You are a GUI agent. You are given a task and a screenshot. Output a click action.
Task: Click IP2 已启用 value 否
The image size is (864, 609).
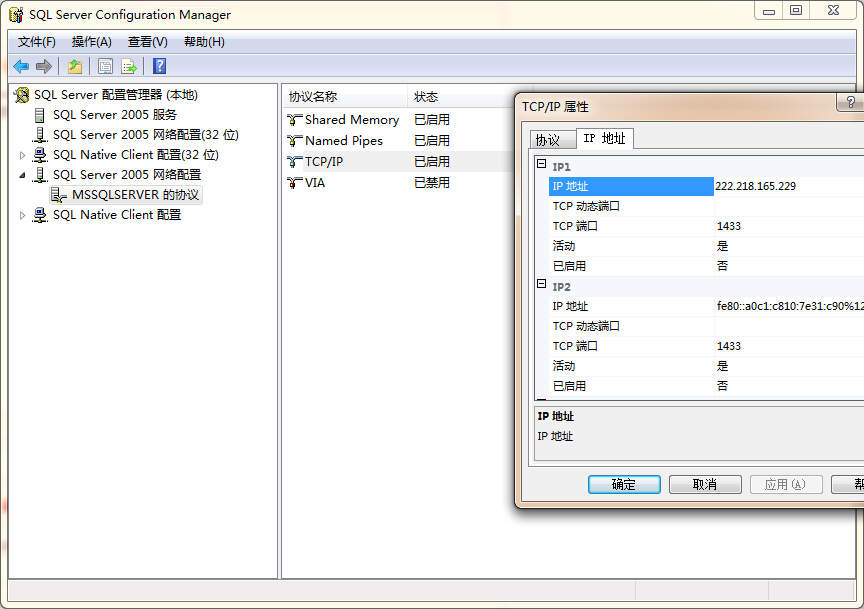[722, 386]
